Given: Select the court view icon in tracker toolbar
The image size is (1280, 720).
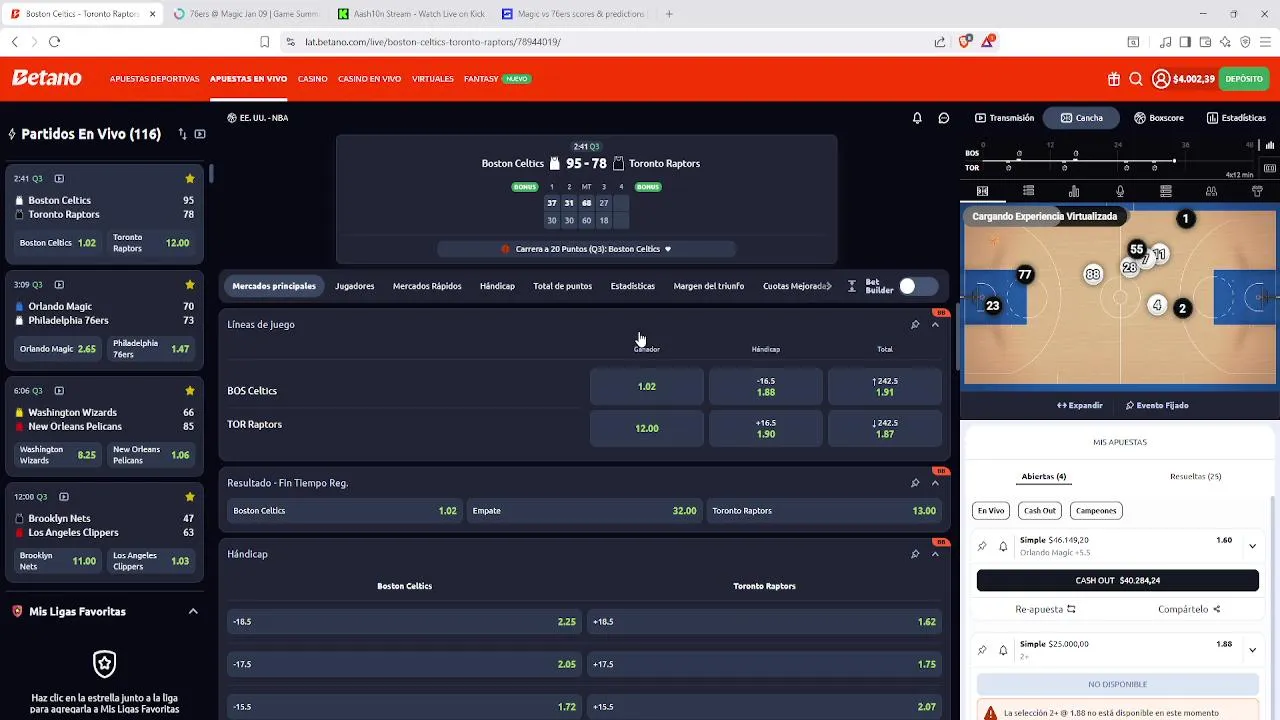Looking at the screenshot, I should pyautogui.click(x=982, y=191).
